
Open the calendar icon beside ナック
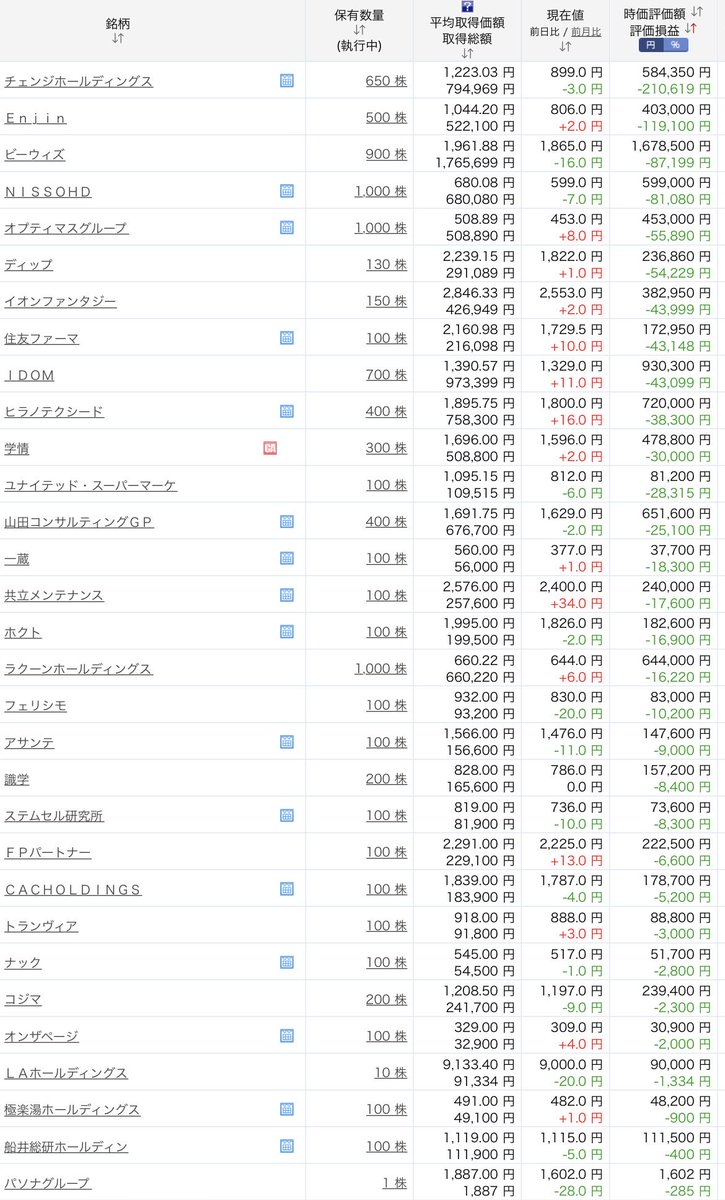286,962
